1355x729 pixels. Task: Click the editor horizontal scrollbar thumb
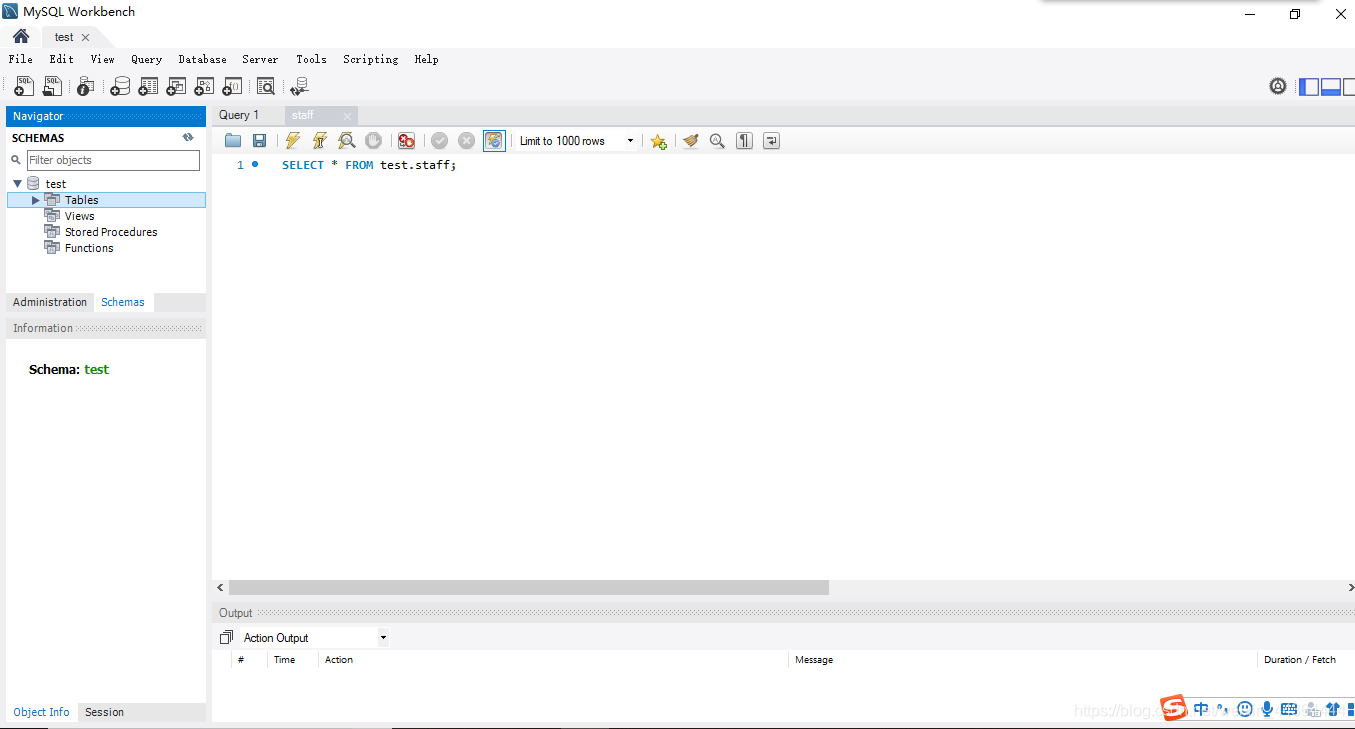(x=529, y=587)
